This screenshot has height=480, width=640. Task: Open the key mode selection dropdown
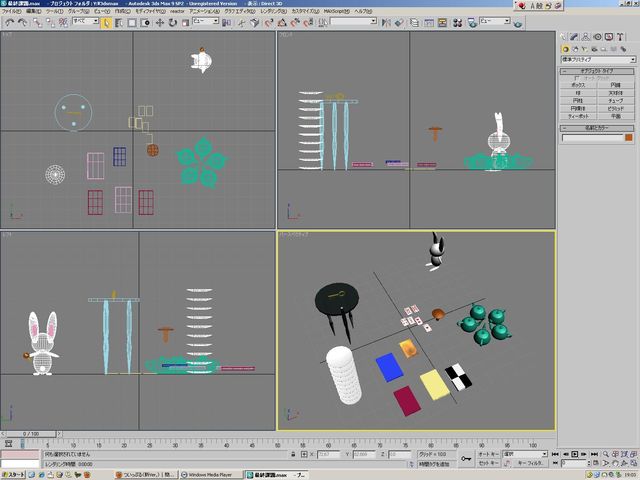pyautogui.click(x=524, y=454)
